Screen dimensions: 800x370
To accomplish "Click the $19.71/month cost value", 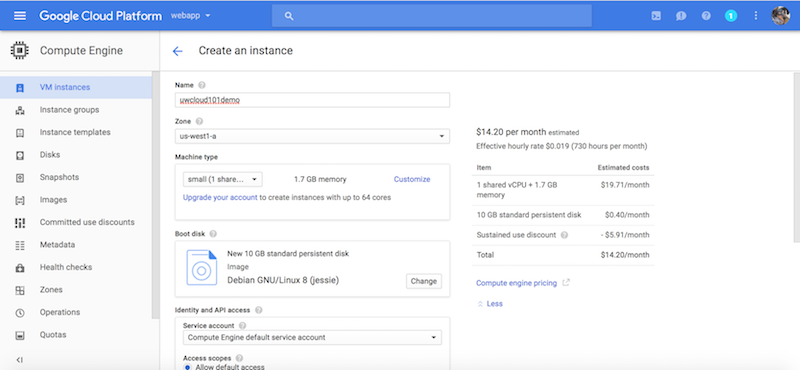I will click(625, 185).
